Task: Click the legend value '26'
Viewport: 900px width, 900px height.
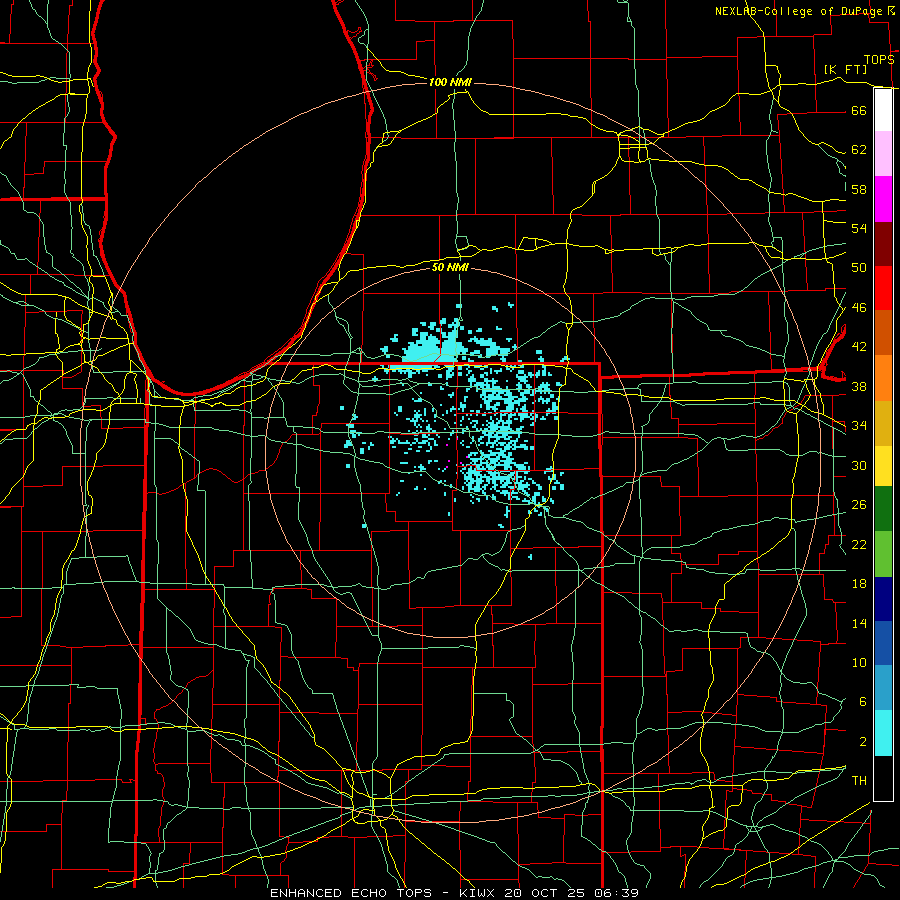Action: click(x=859, y=505)
